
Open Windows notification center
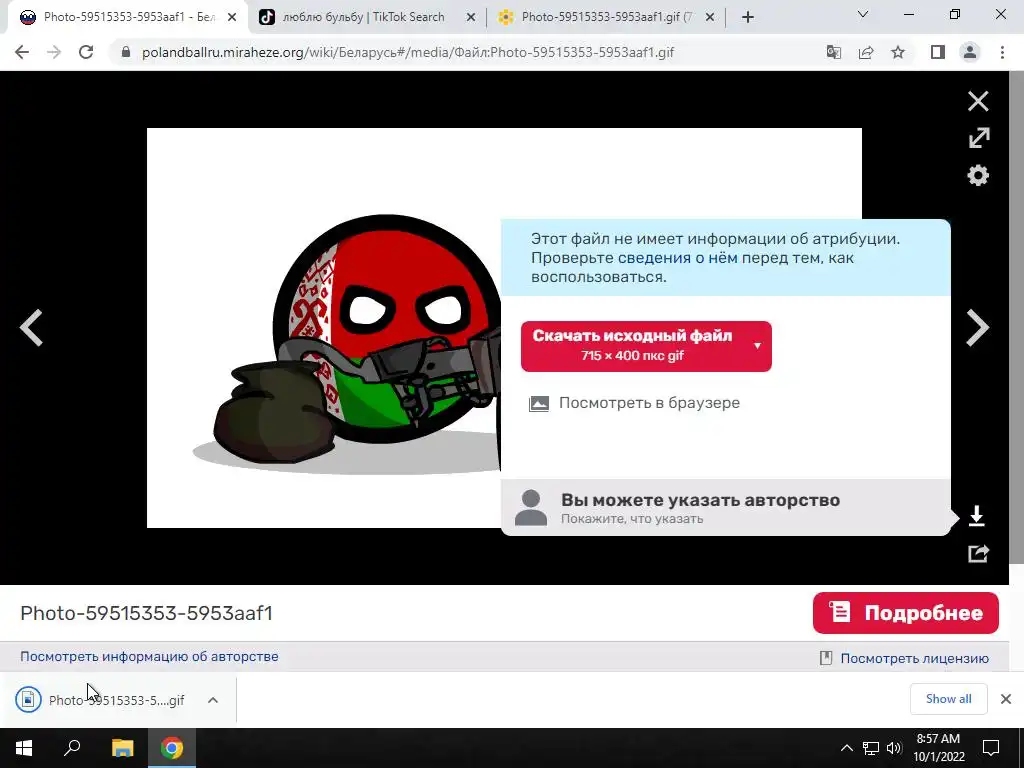point(991,748)
